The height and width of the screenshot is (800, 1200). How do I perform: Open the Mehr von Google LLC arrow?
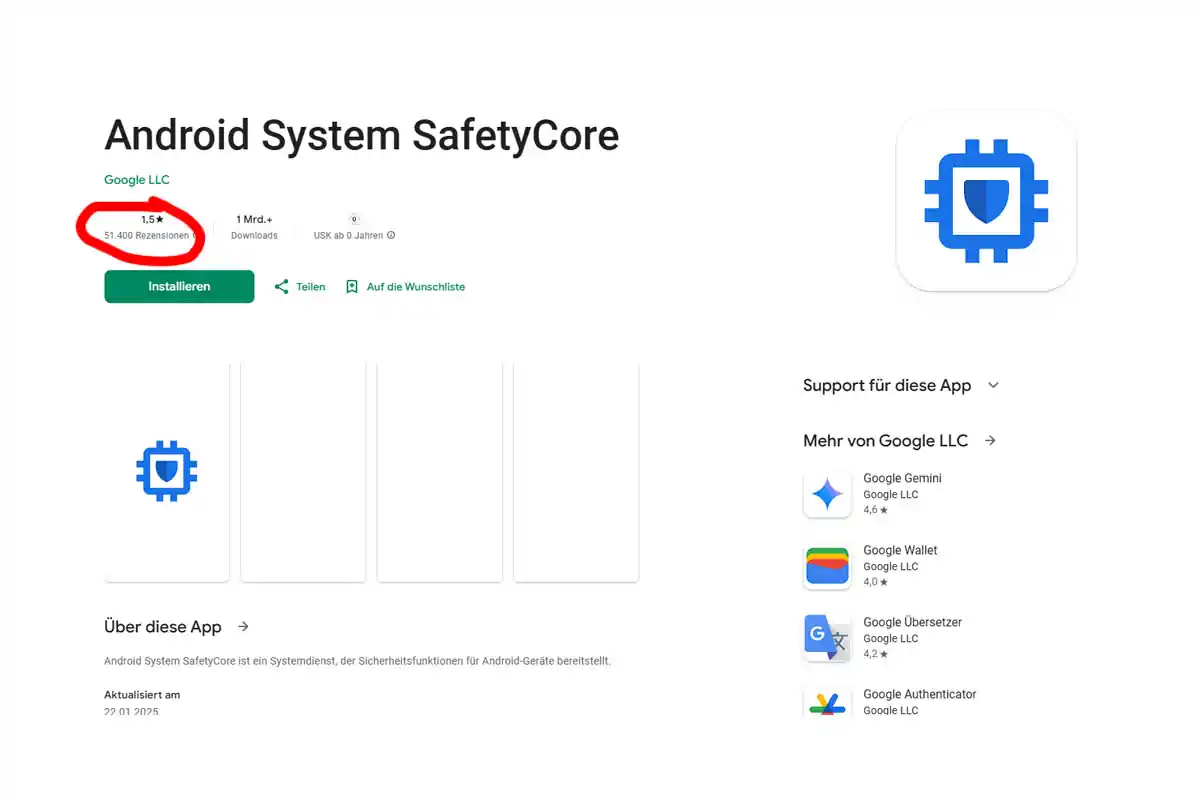989,440
